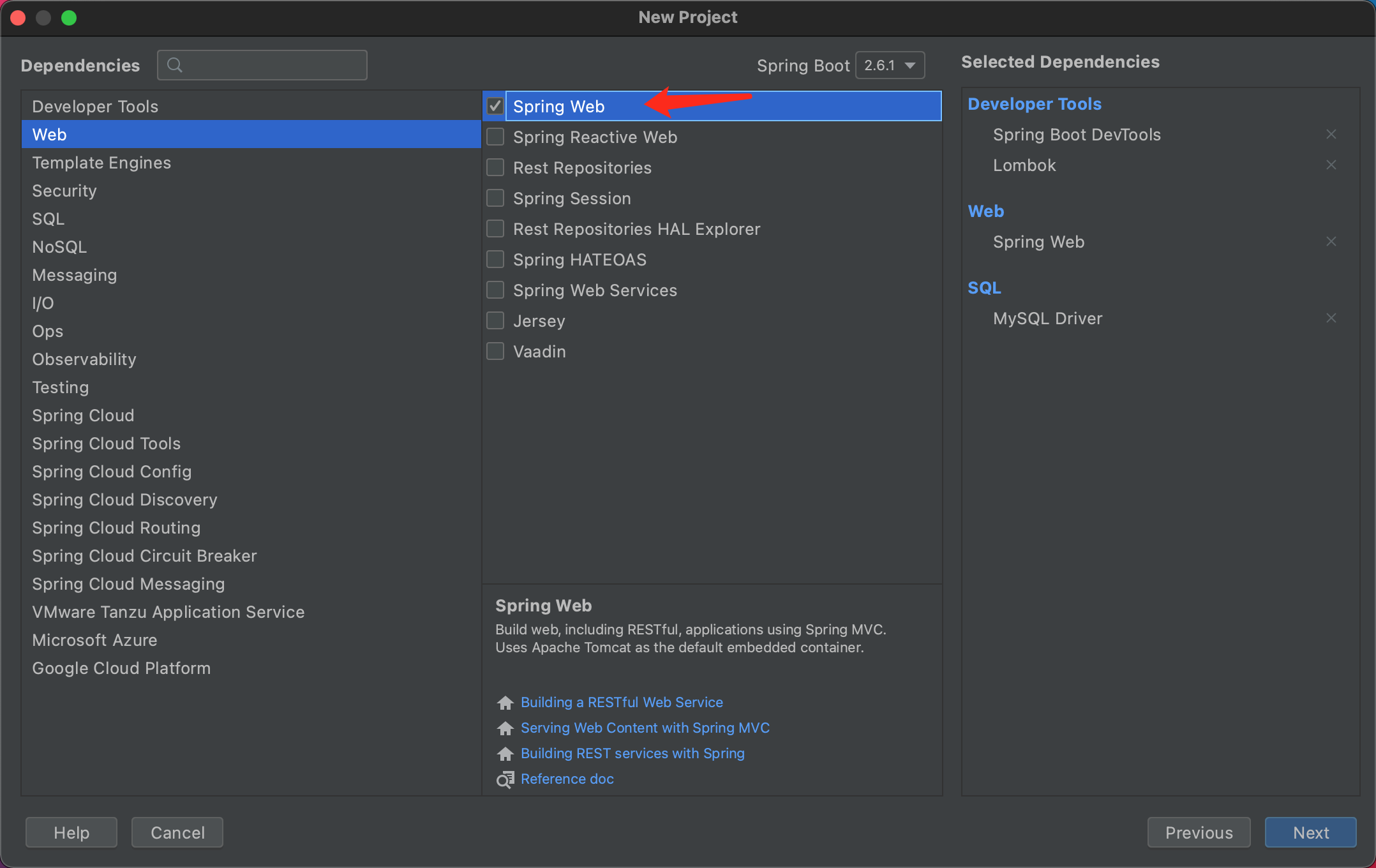This screenshot has width=1376, height=868.
Task: Click the Next button
Action: click(x=1310, y=832)
